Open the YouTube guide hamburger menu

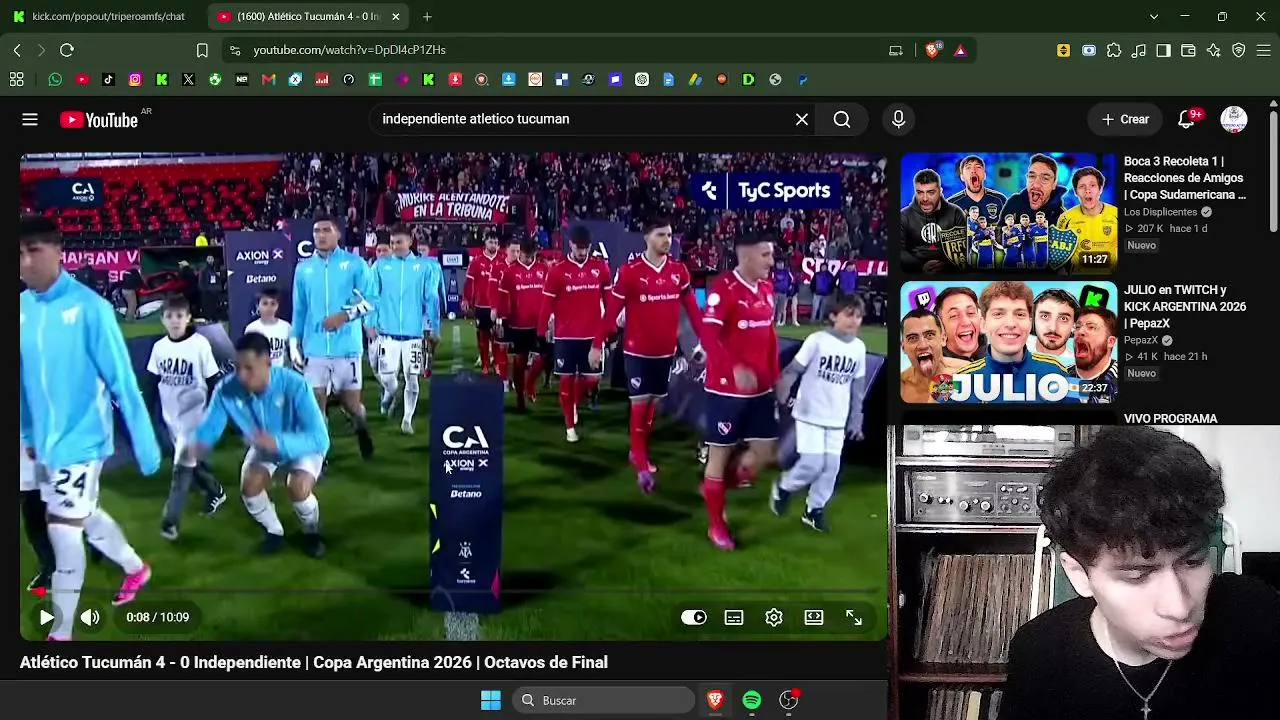point(30,119)
